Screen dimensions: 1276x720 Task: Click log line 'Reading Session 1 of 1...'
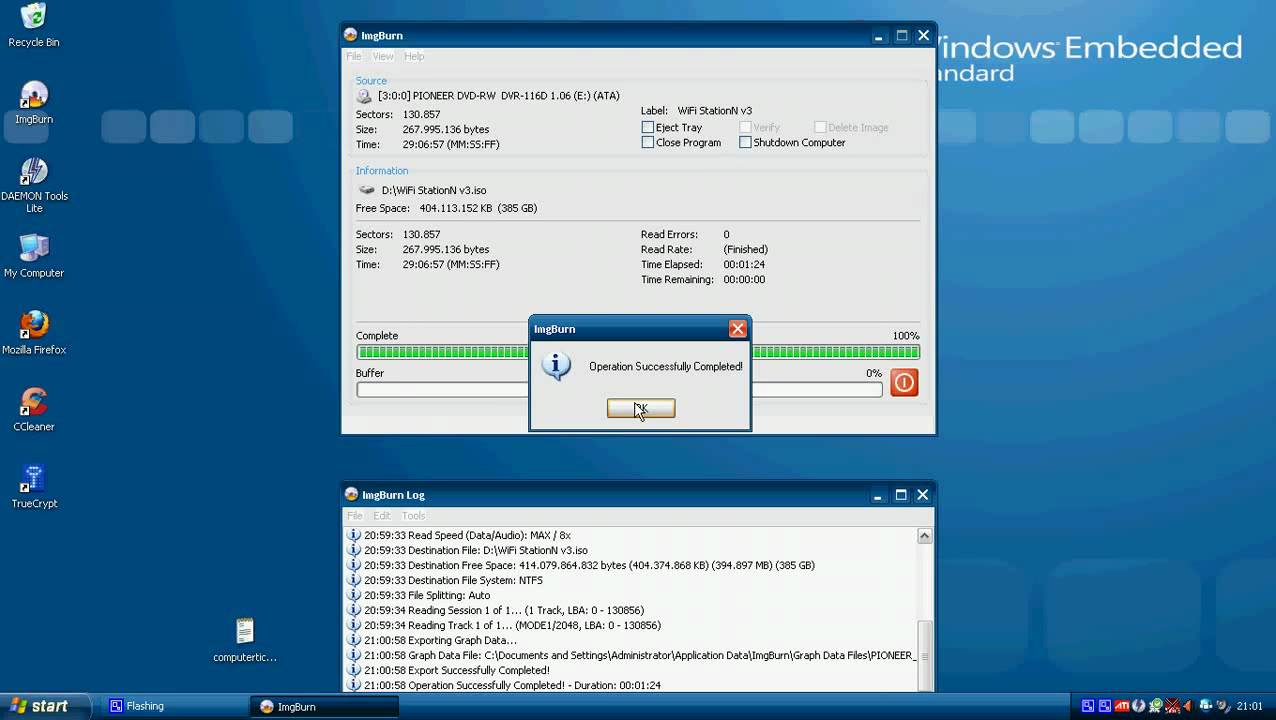click(504, 610)
